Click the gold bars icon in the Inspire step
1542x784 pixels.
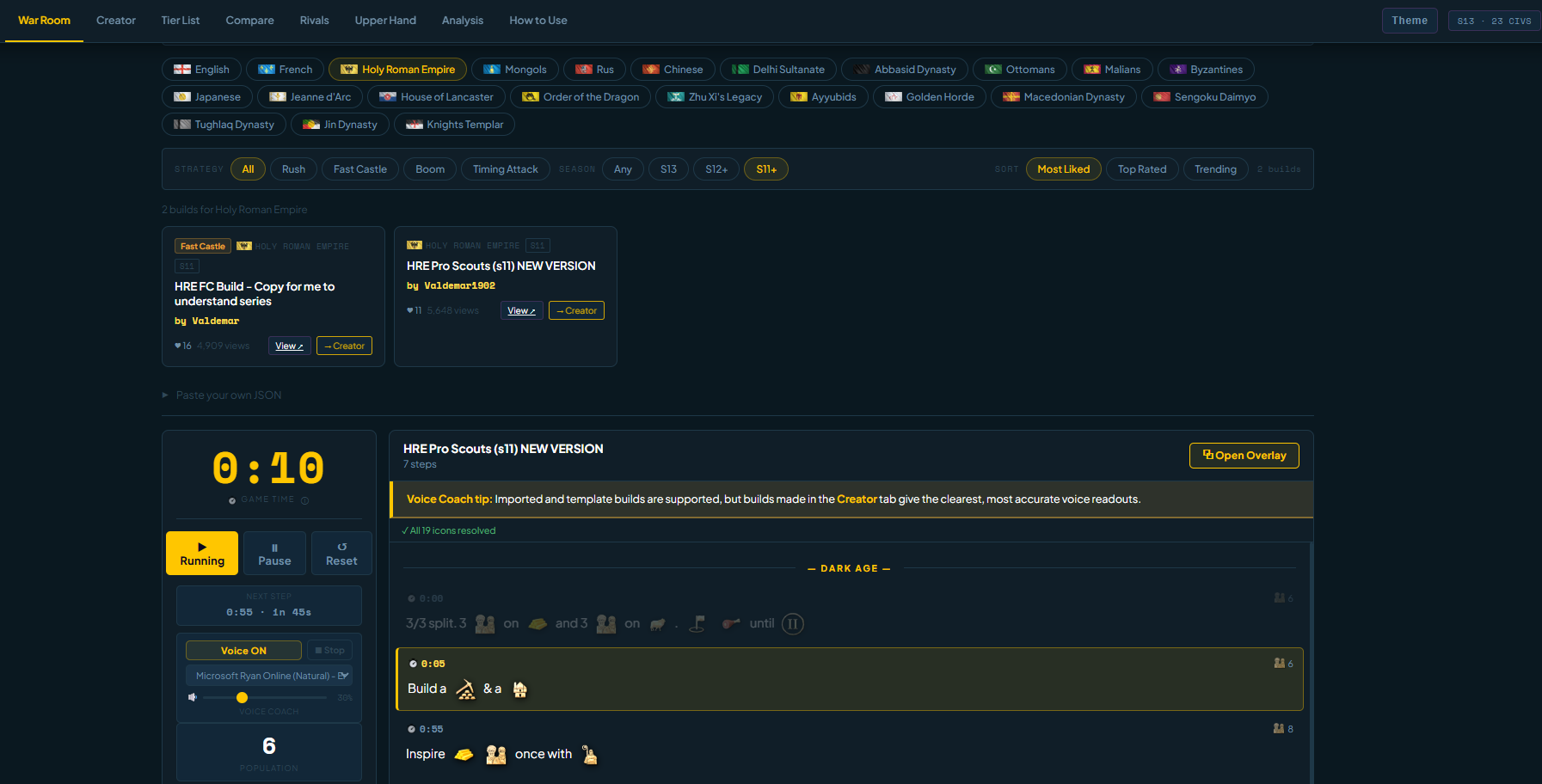tap(464, 755)
